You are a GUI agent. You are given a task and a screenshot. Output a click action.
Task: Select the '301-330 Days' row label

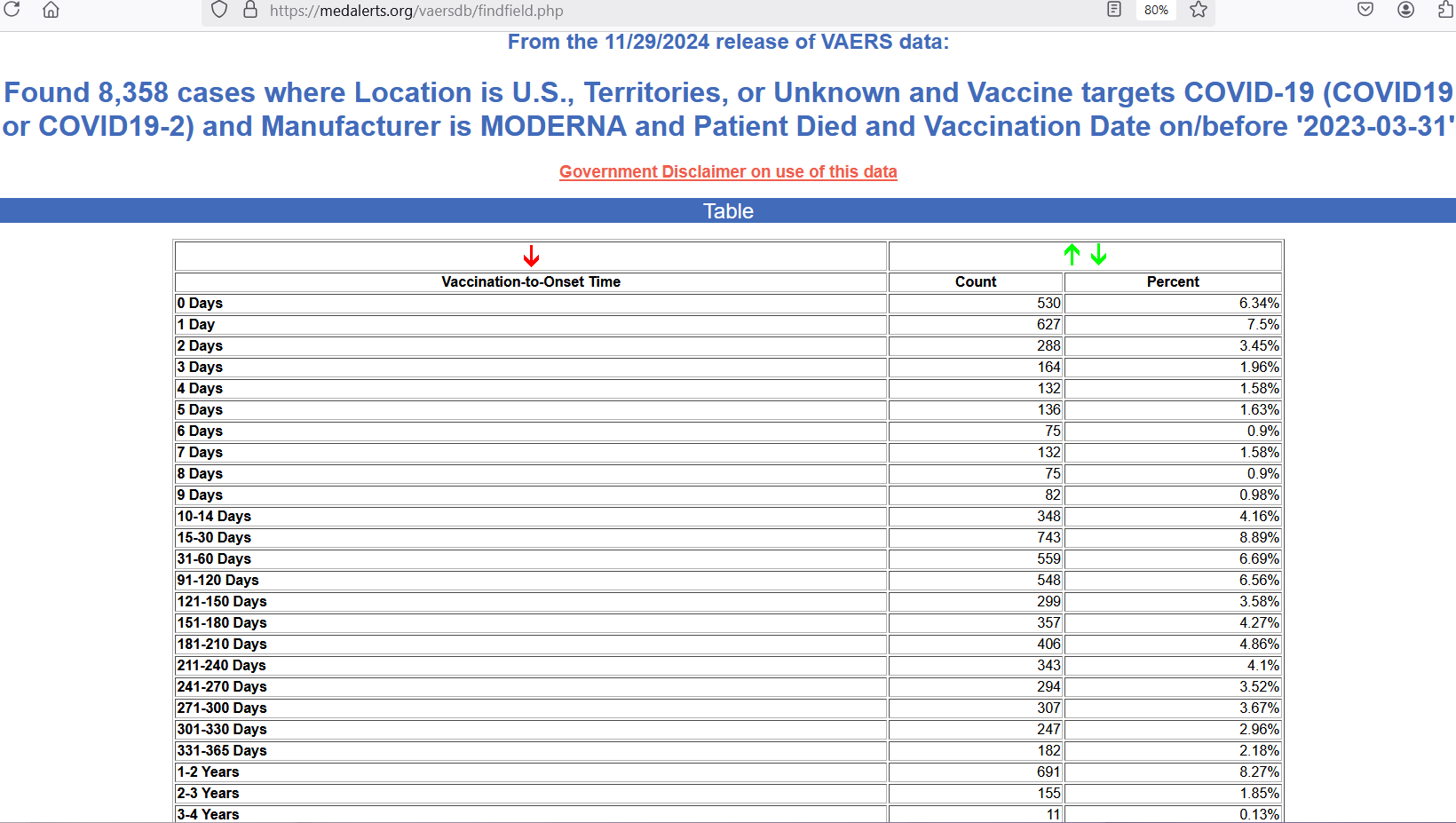(x=222, y=729)
